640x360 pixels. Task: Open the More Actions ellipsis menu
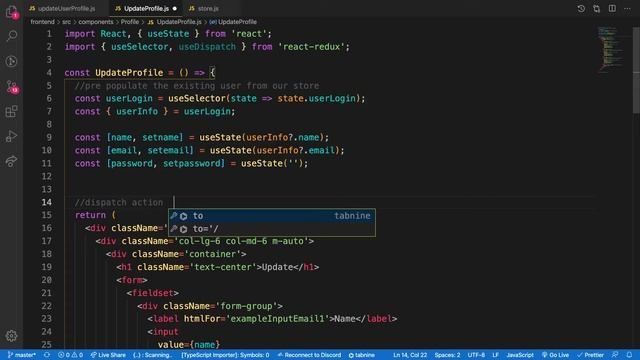[x=627, y=8]
